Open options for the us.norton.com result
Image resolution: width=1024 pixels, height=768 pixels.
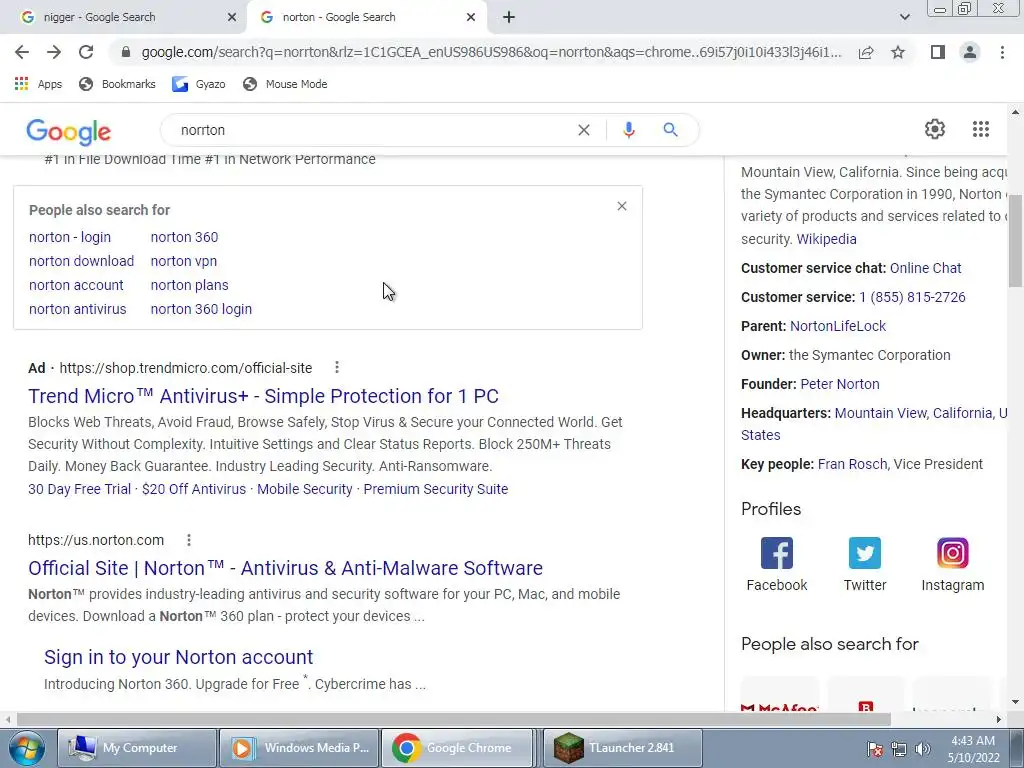(x=189, y=540)
